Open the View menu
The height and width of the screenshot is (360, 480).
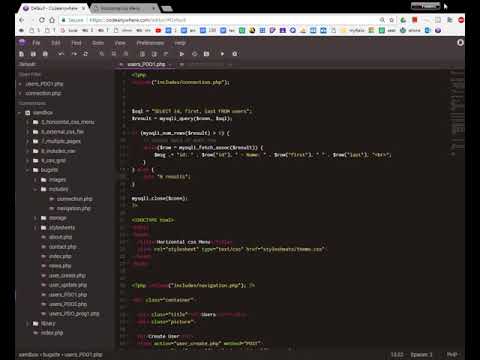pos(120,43)
